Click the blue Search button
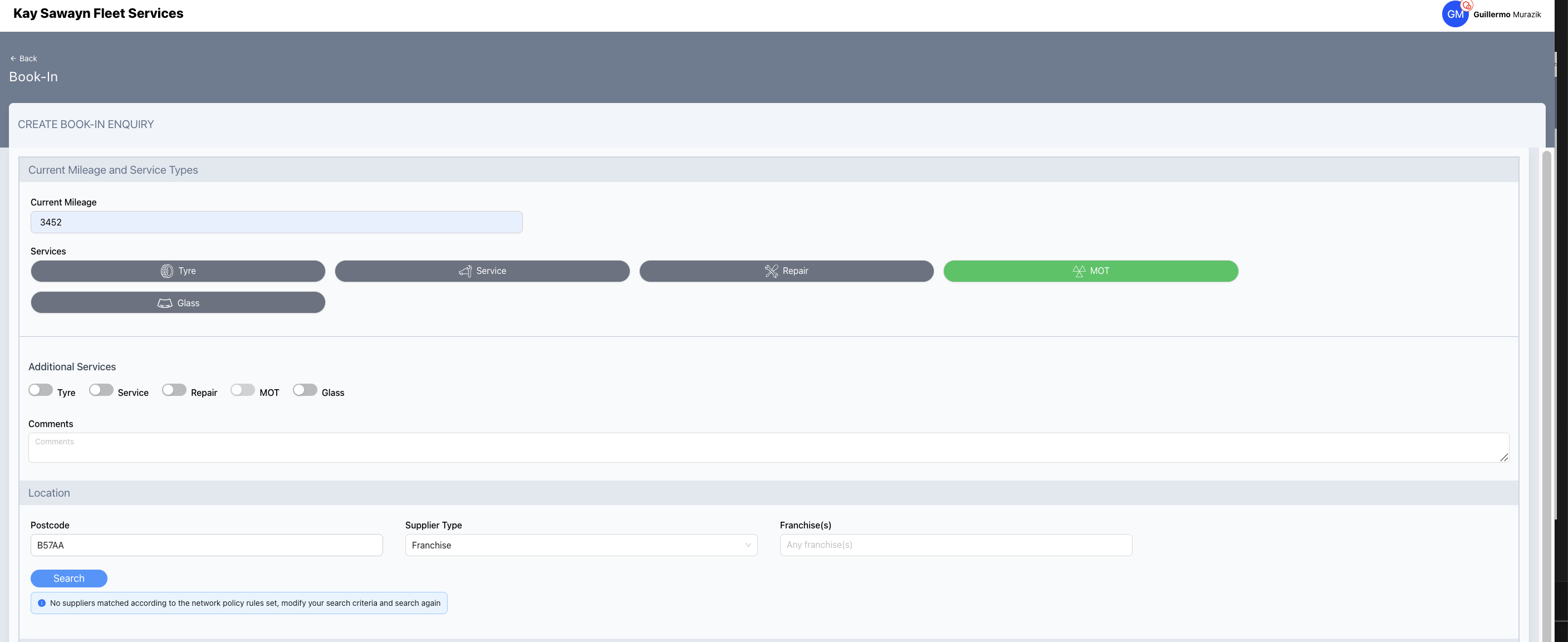The width and height of the screenshot is (1568, 642). (69, 579)
